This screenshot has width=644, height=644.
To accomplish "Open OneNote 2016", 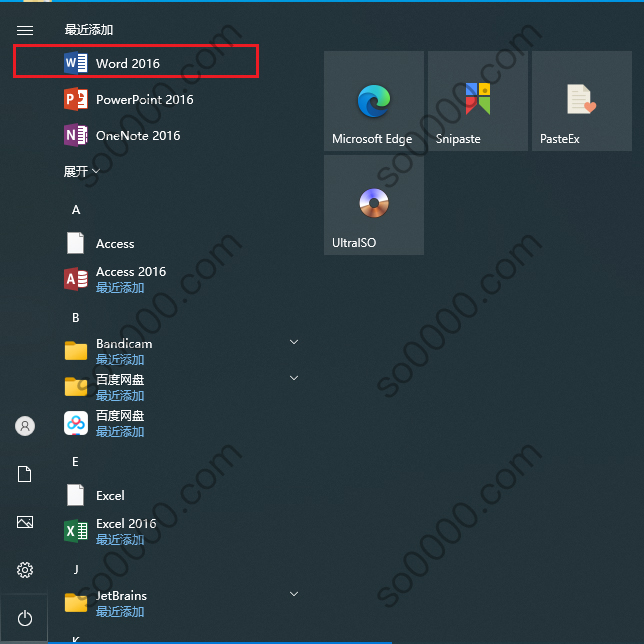I will coord(179,136).
